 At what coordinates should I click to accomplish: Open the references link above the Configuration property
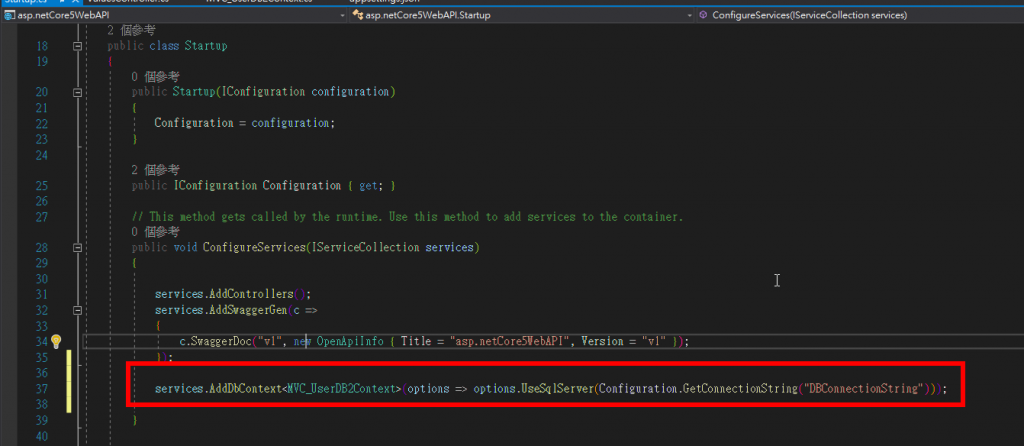click(x=155, y=170)
